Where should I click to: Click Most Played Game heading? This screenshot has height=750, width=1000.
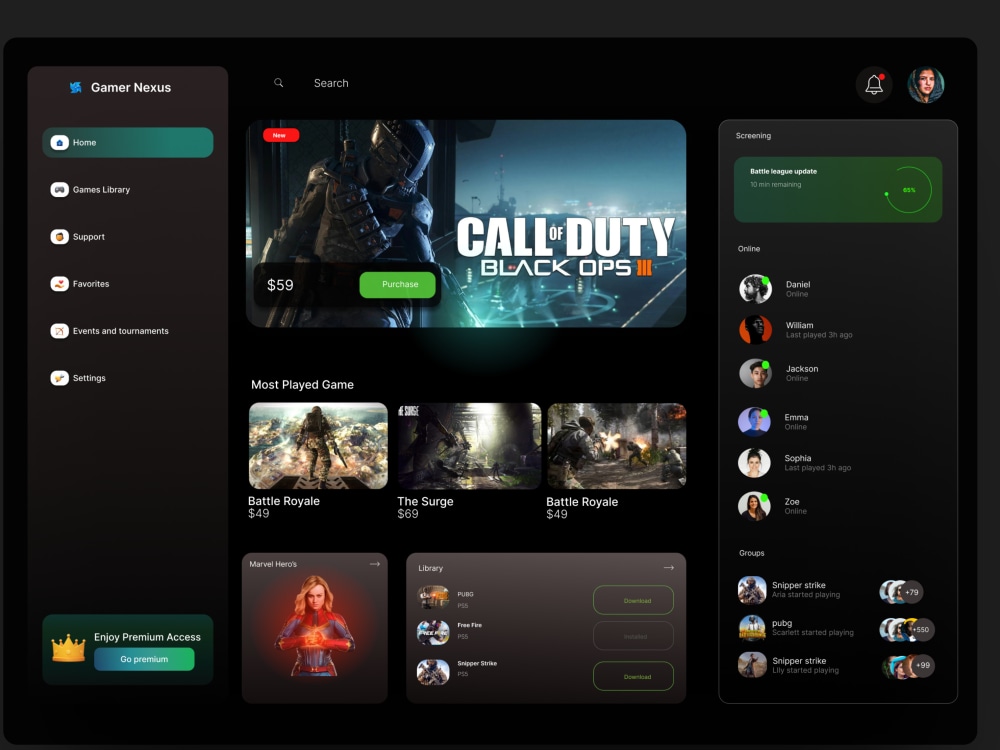tap(302, 385)
